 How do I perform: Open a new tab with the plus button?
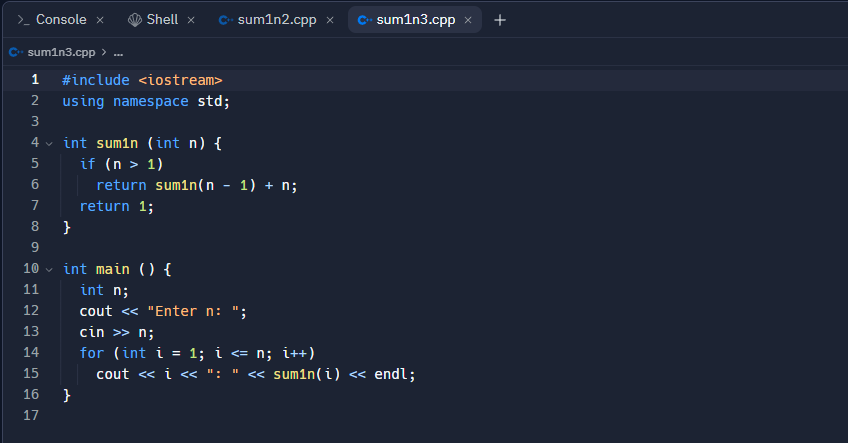(500, 21)
